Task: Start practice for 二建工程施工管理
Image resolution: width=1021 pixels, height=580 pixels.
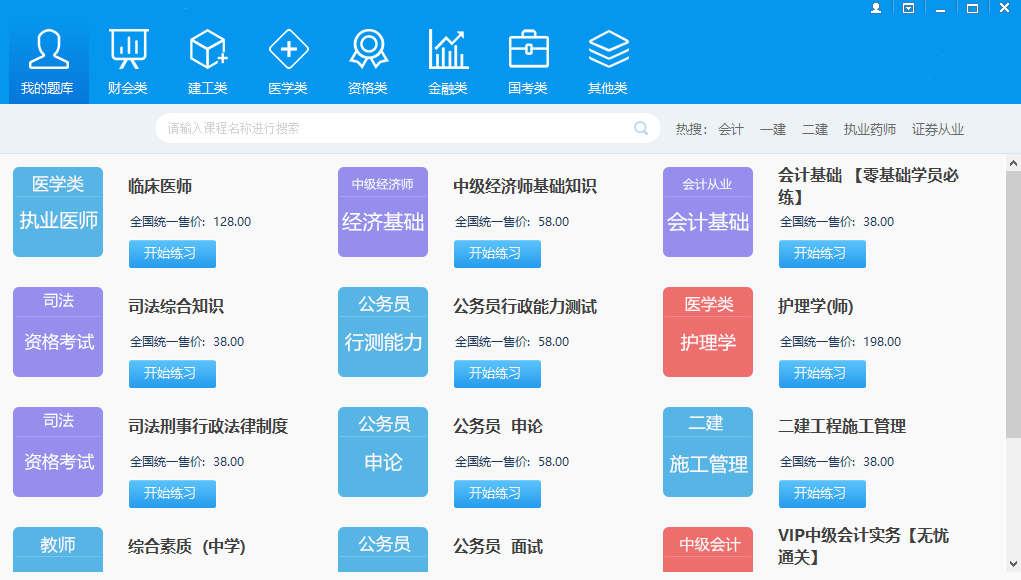Action: (x=822, y=493)
